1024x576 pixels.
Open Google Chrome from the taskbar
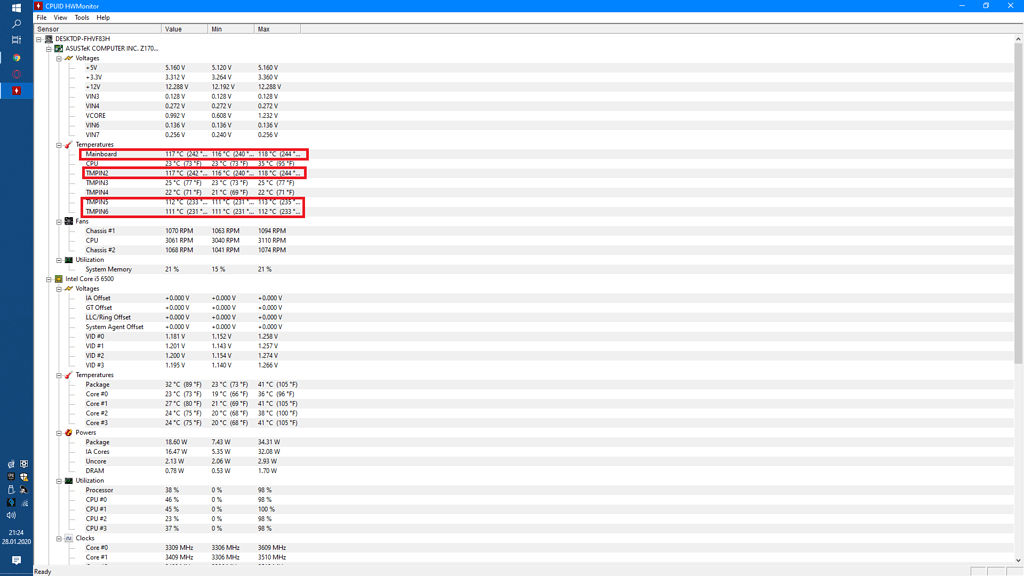(16, 58)
